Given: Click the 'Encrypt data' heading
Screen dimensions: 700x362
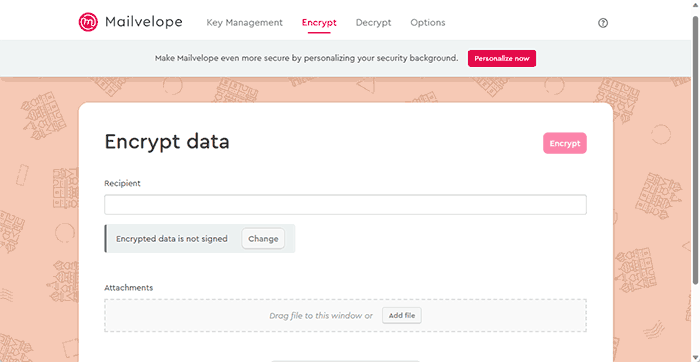Looking at the screenshot, I should click(x=167, y=142).
